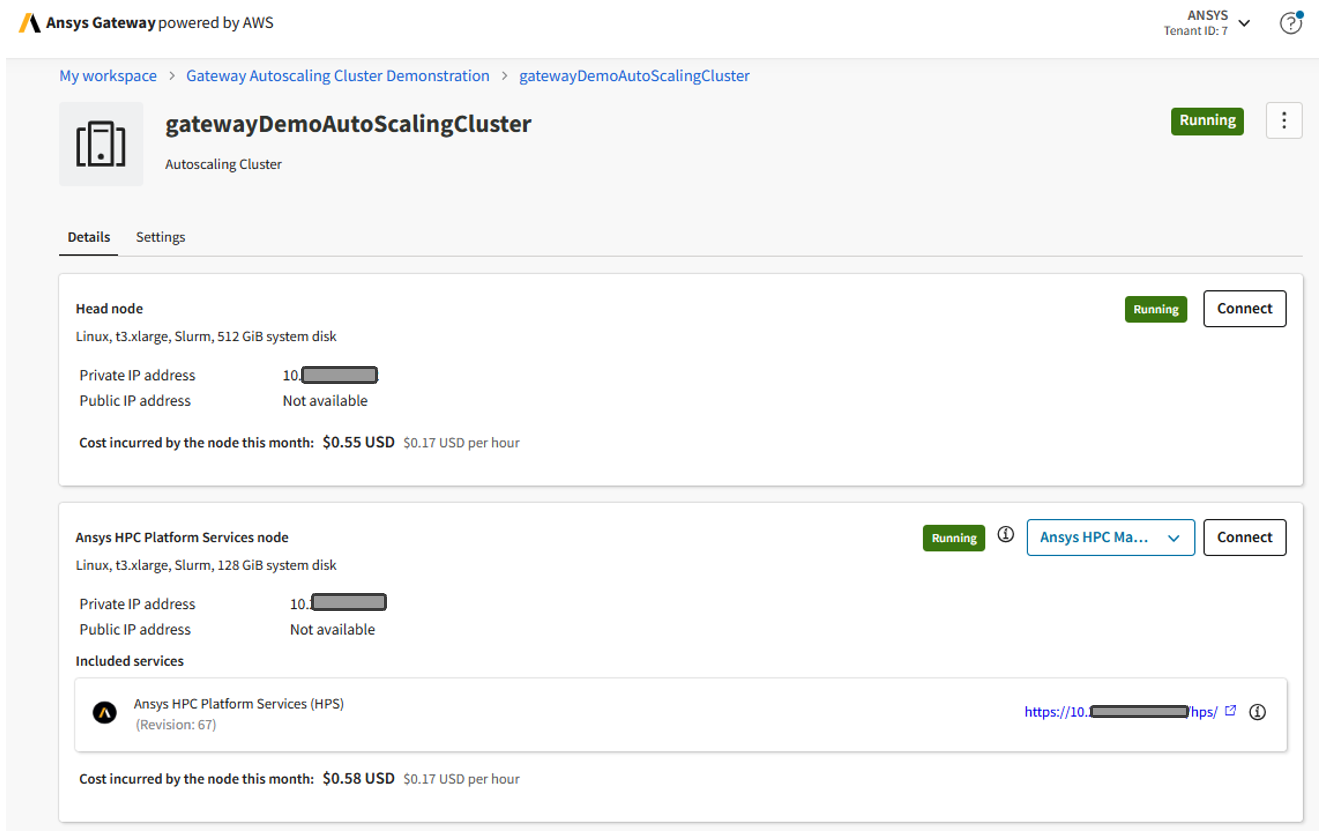The height and width of the screenshot is (831, 1320).
Task: Click the Ansys Gateway logo
Action: tap(30, 21)
